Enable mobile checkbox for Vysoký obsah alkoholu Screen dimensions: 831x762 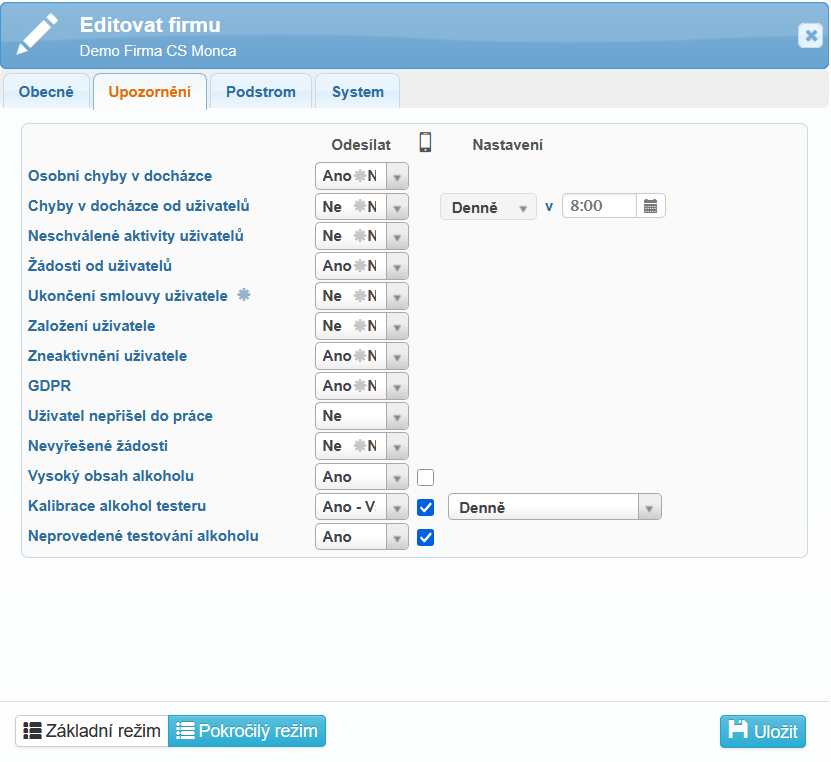[425, 477]
